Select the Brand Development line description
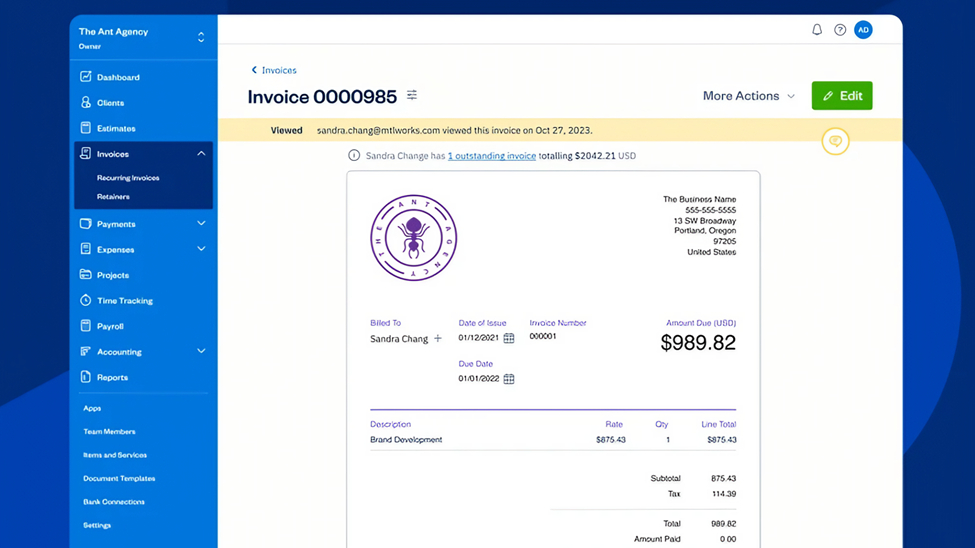Viewport: 975px width, 548px height. (x=406, y=439)
